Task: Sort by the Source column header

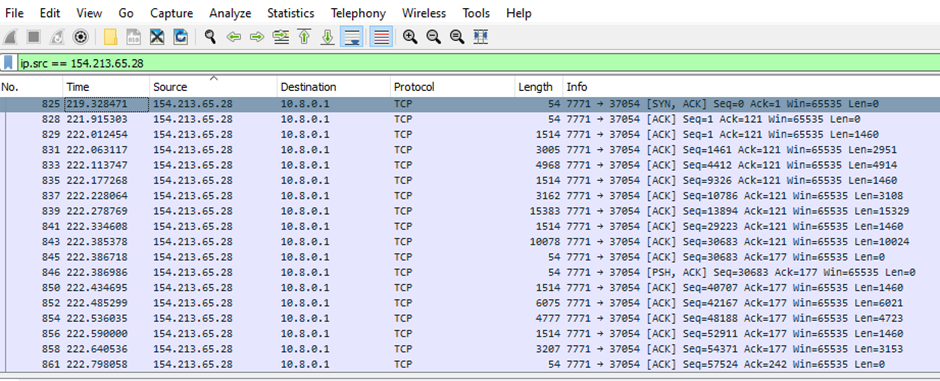Action: point(213,87)
